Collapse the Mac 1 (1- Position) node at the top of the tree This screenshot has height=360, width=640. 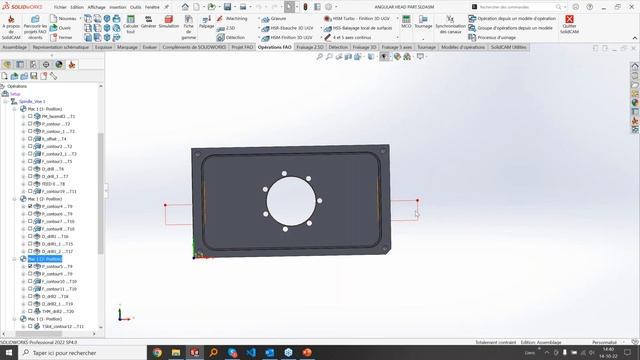tap(15, 109)
